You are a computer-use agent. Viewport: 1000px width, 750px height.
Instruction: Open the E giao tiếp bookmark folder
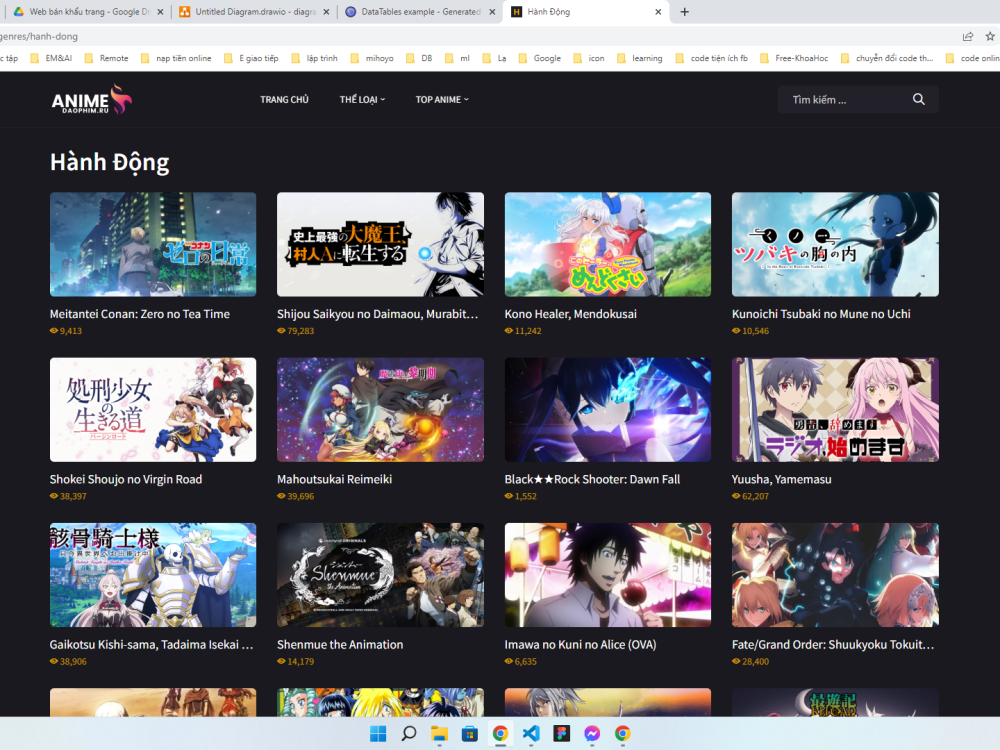(x=251, y=58)
